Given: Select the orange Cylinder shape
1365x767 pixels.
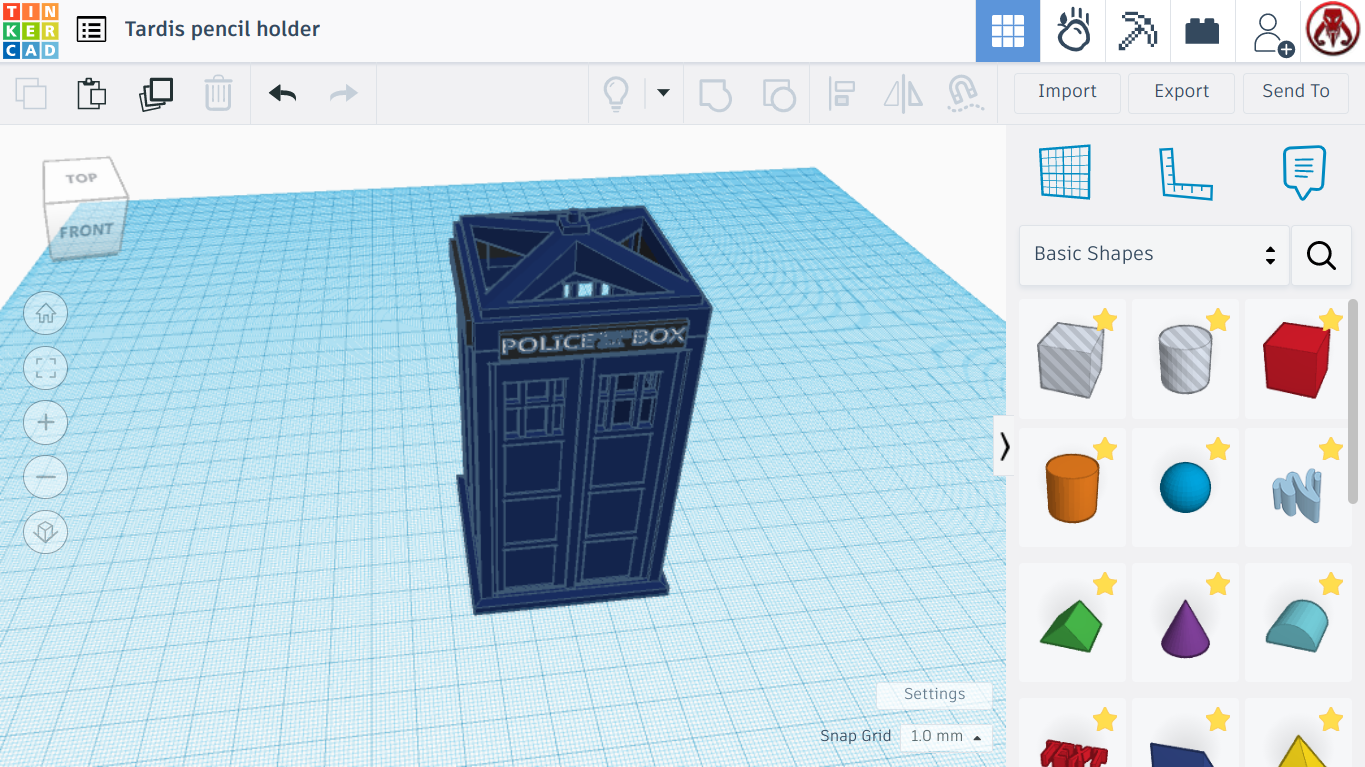Looking at the screenshot, I should (1072, 487).
